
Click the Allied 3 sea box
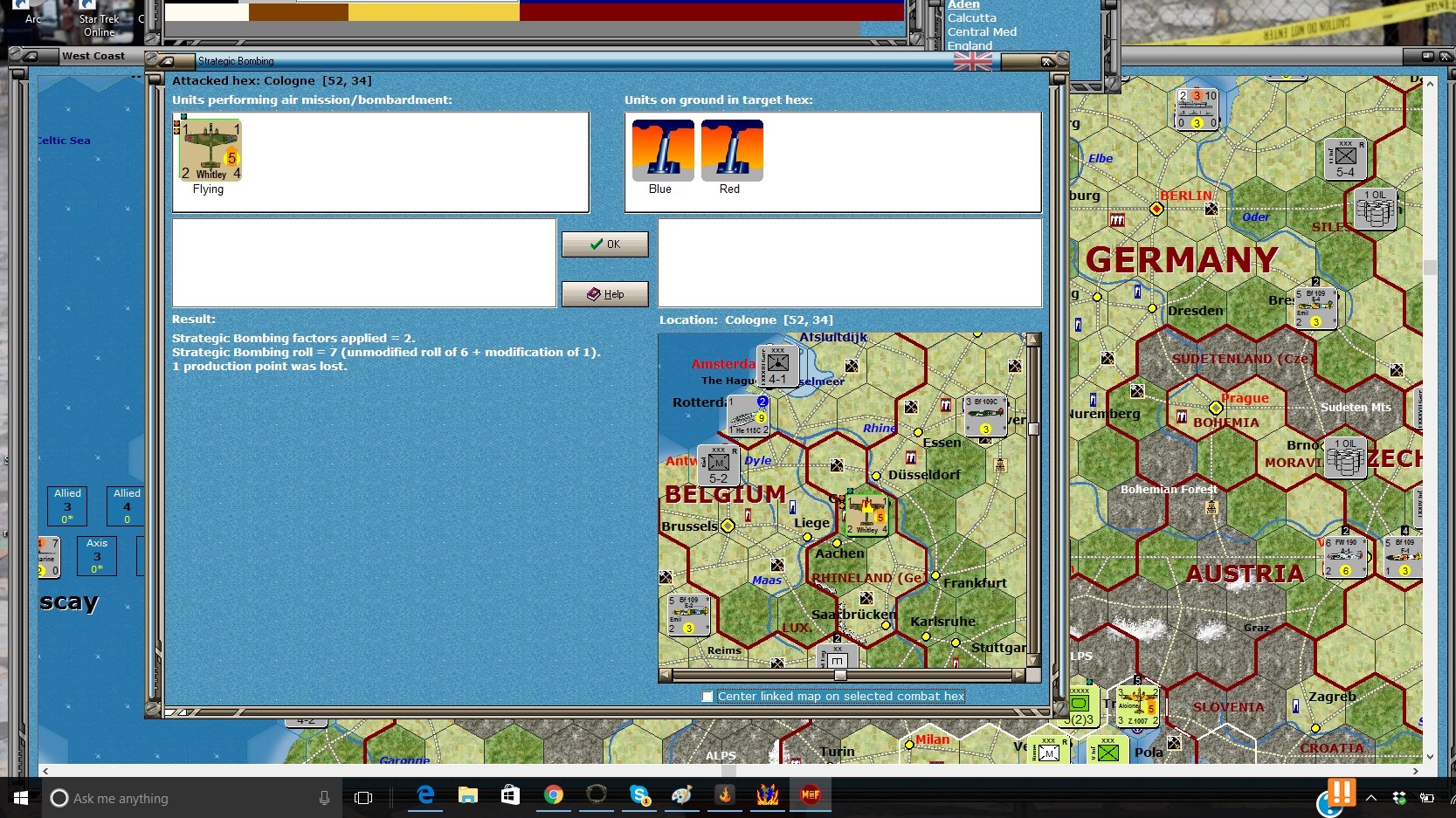(x=67, y=506)
